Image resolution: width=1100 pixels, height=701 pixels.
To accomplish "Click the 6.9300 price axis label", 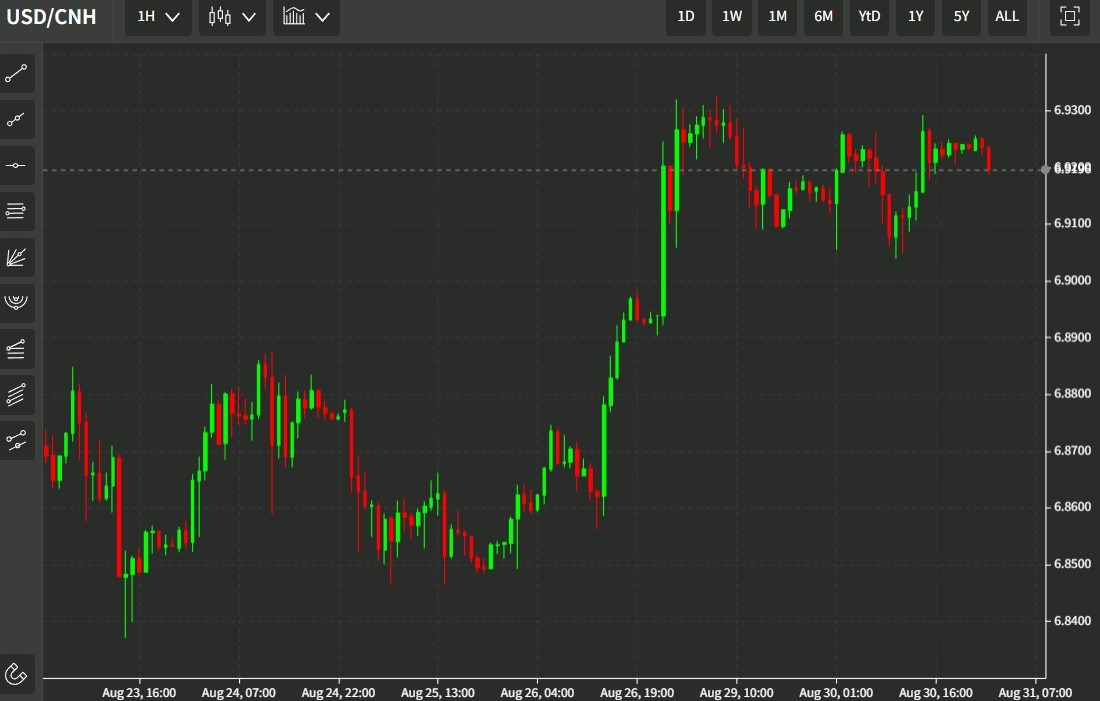I will pyautogui.click(x=1073, y=110).
